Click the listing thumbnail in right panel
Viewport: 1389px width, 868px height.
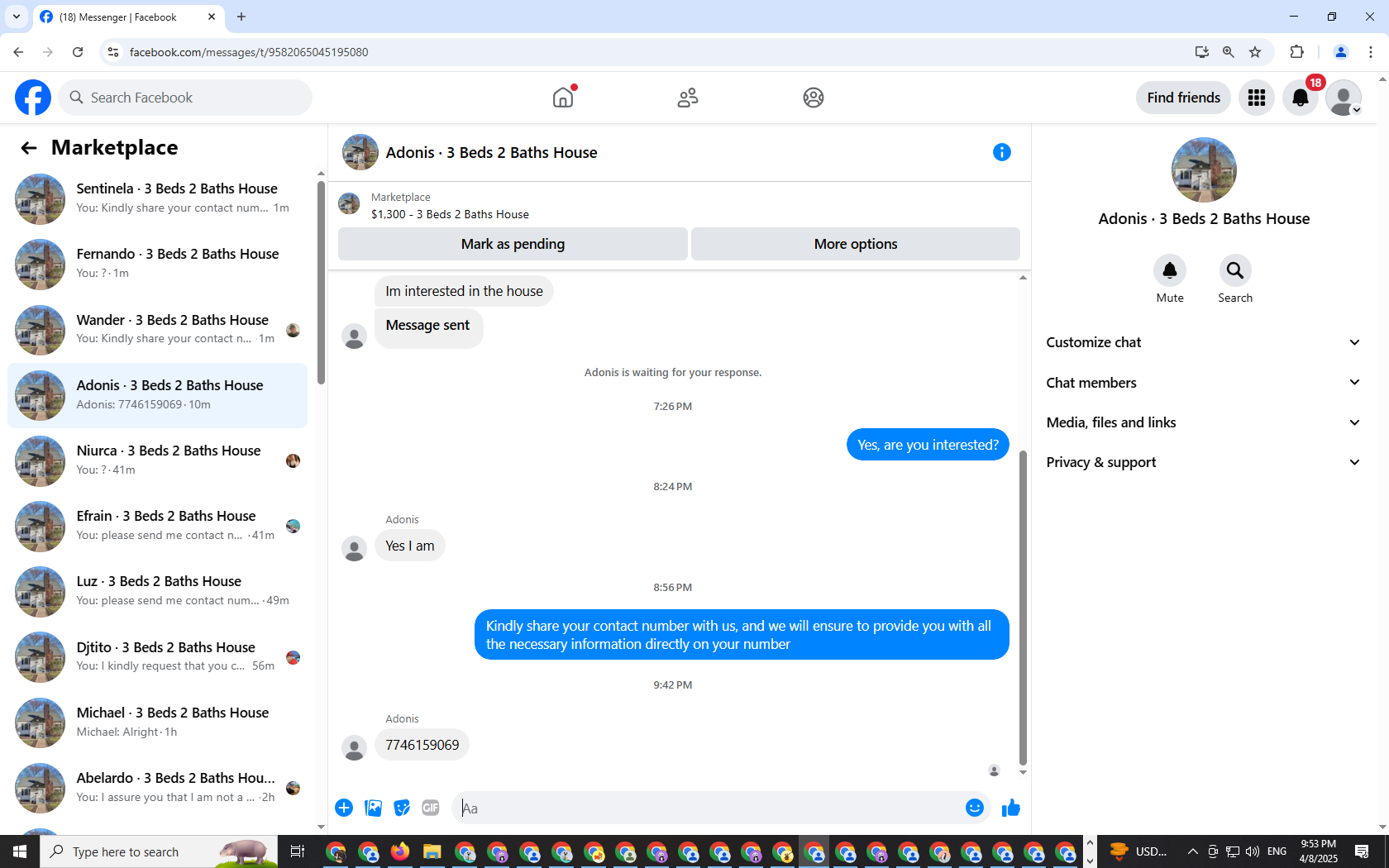pyautogui.click(x=1204, y=169)
